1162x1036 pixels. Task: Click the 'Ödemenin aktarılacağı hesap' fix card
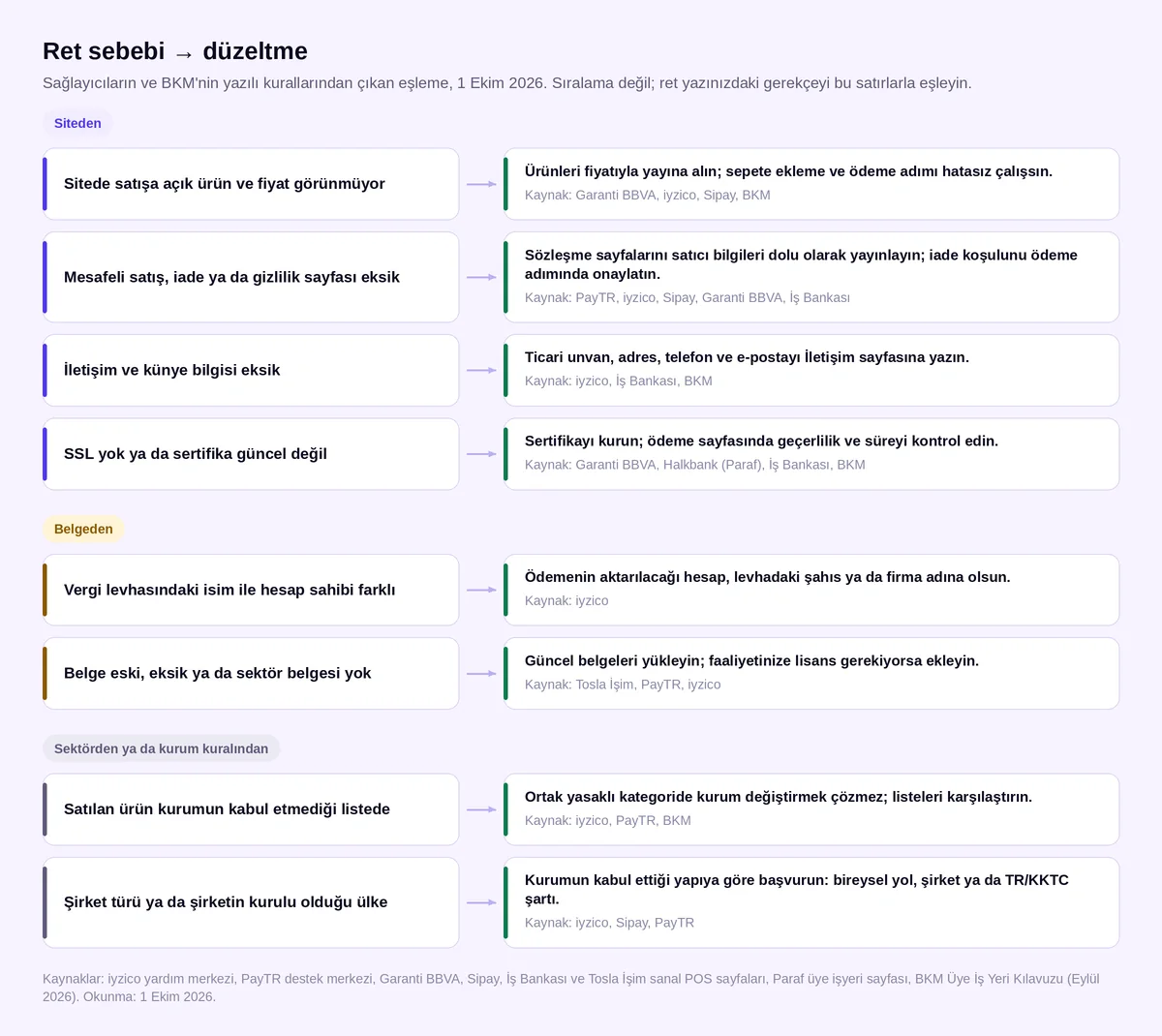click(811, 590)
